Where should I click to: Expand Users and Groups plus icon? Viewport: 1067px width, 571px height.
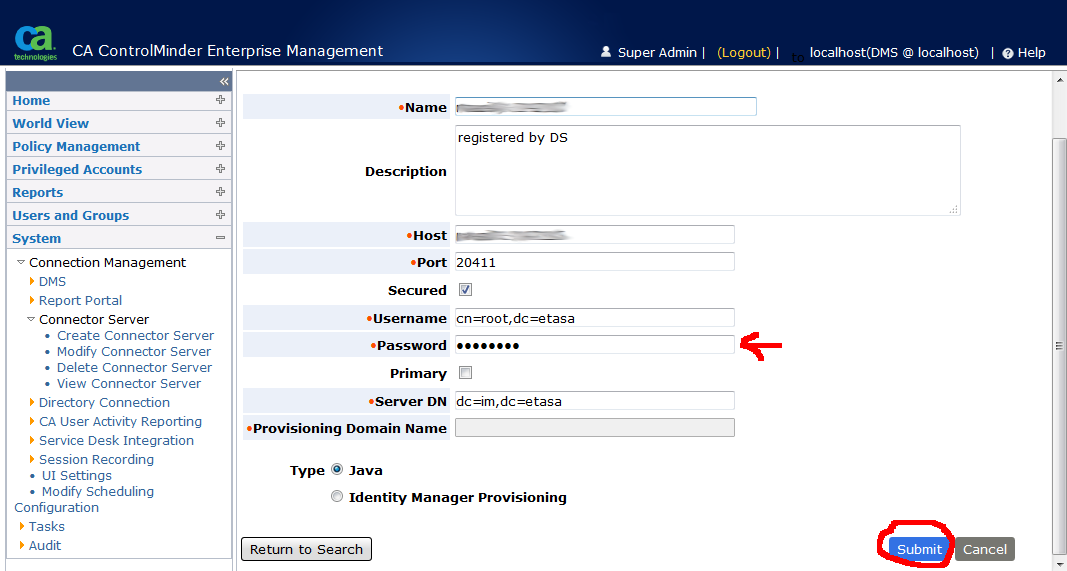pos(220,214)
